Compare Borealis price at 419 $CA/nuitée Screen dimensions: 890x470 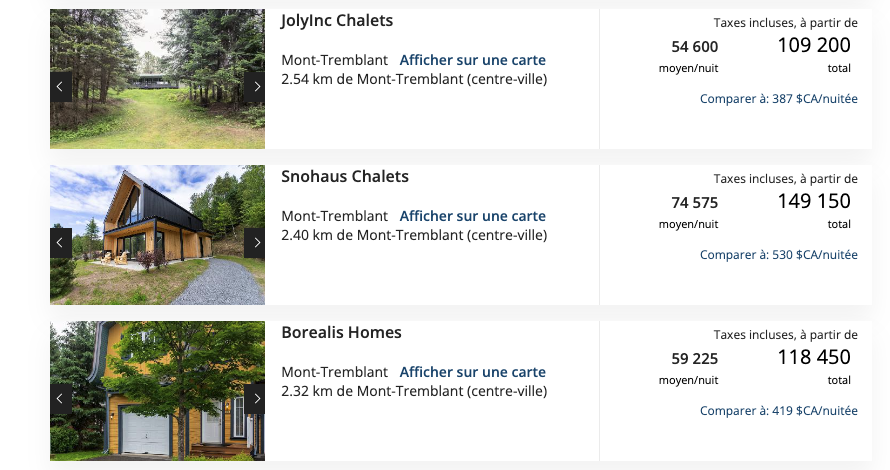coord(778,411)
